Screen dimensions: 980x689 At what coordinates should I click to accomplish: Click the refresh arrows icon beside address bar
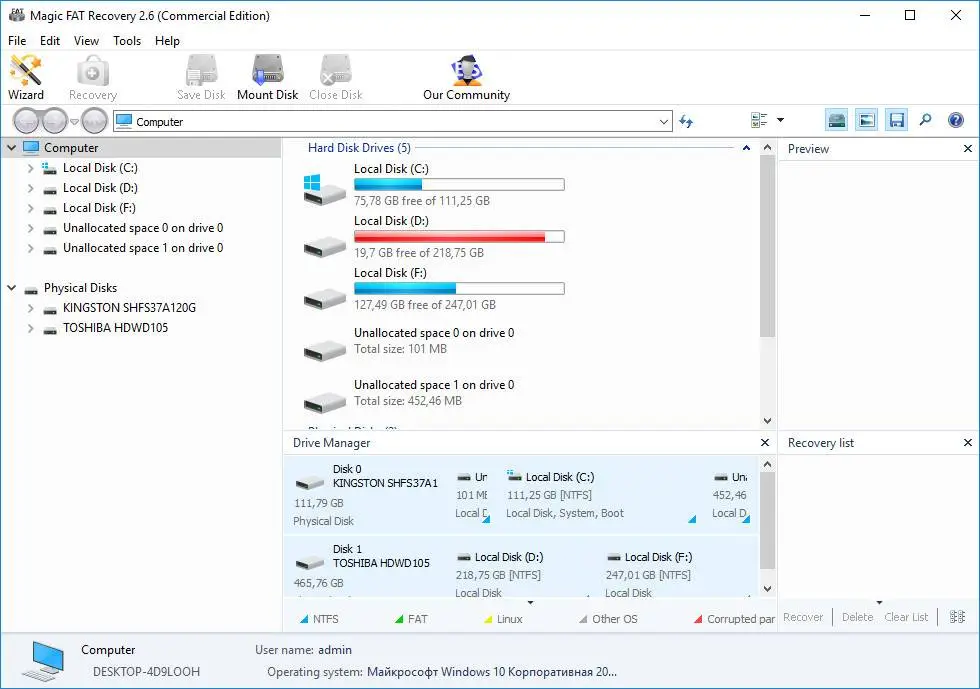686,121
